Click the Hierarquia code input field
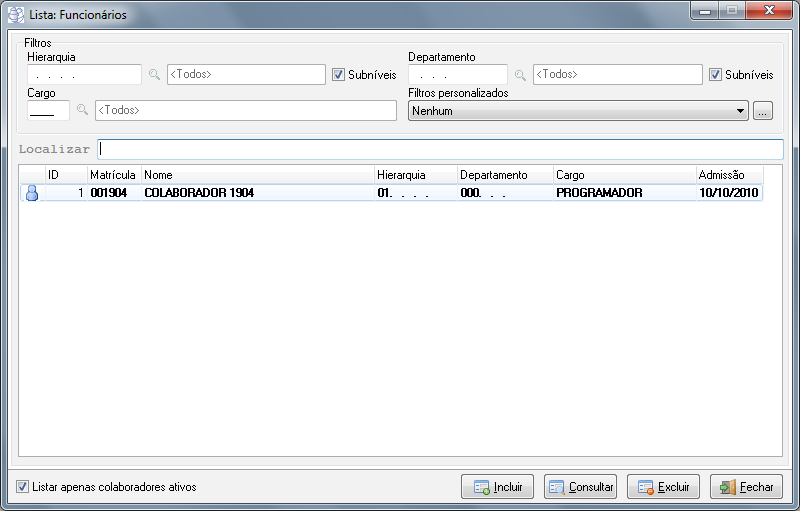This screenshot has width=800, height=511. [84, 74]
